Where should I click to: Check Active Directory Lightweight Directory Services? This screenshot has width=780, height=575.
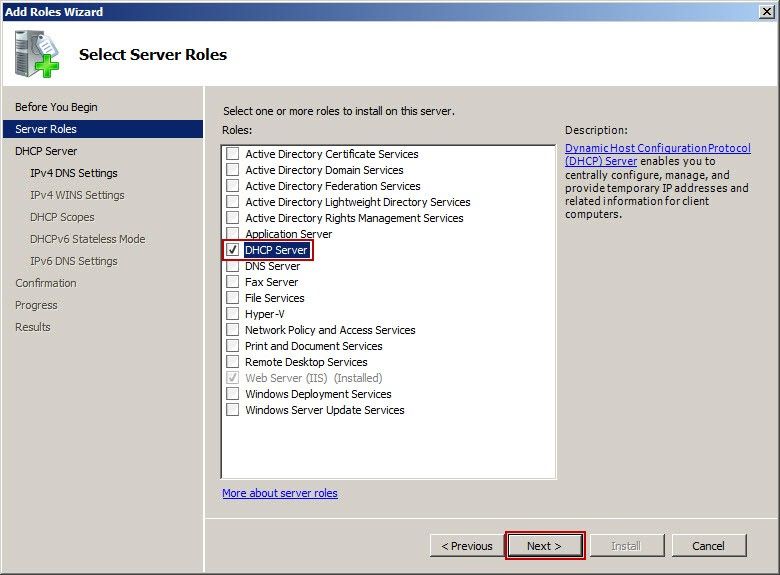(232, 201)
